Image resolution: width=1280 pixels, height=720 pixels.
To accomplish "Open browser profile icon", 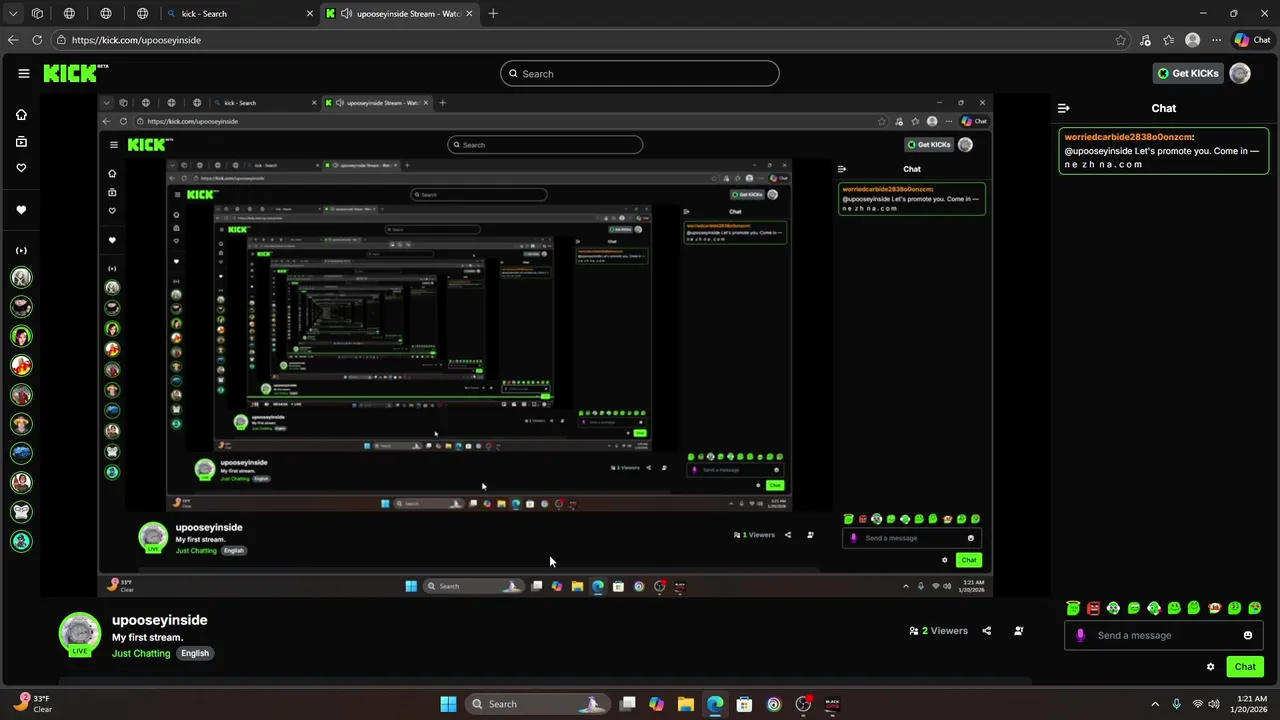I will pos(1192,40).
